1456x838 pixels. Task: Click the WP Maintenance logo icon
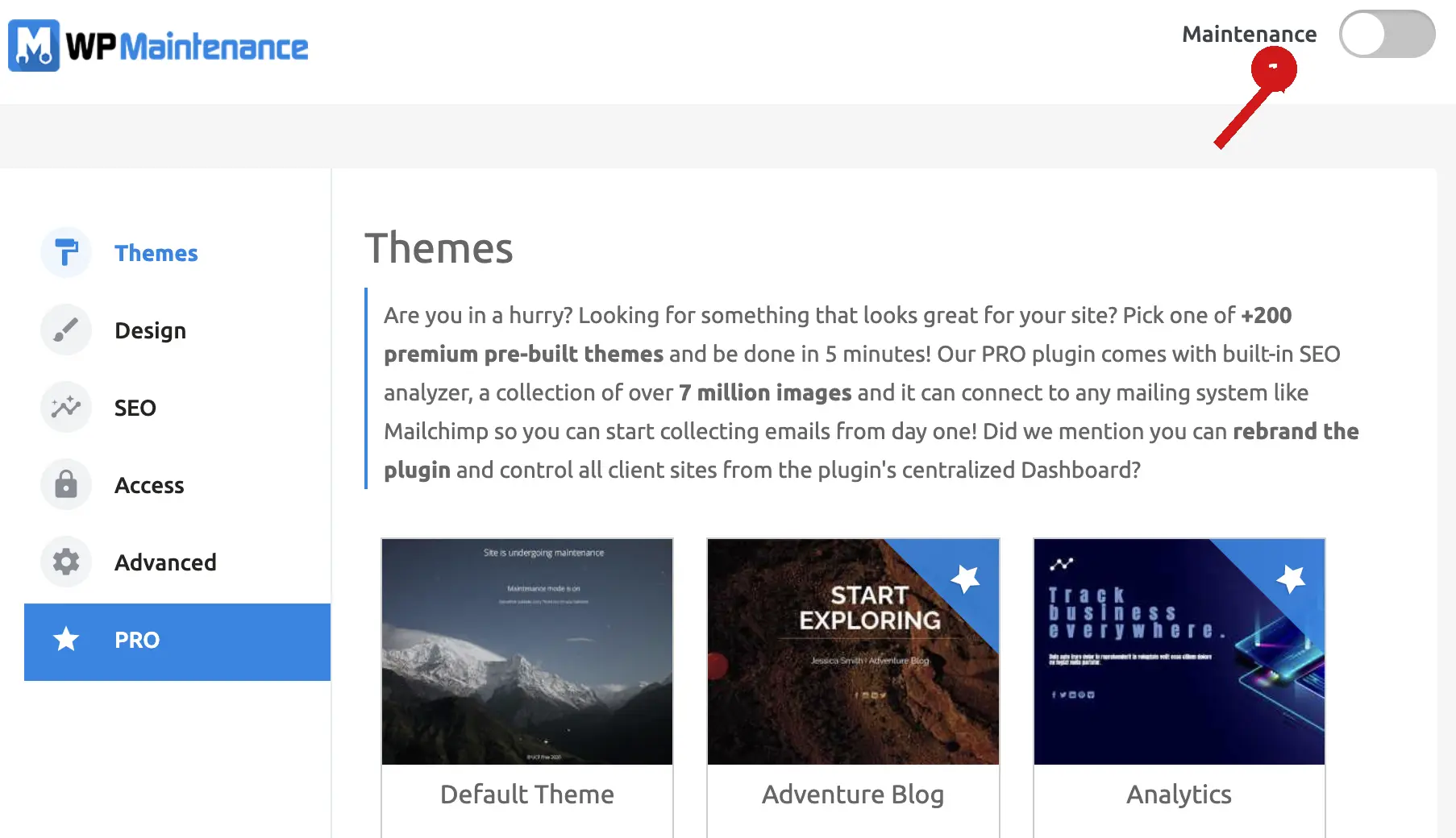[x=34, y=46]
